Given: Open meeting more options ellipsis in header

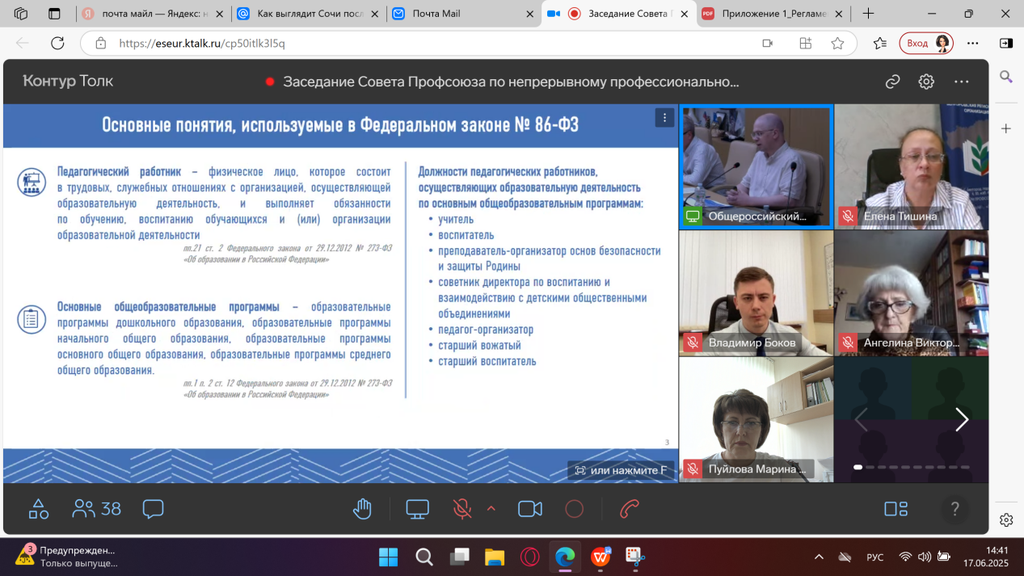Looking at the screenshot, I should [x=961, y=82].
